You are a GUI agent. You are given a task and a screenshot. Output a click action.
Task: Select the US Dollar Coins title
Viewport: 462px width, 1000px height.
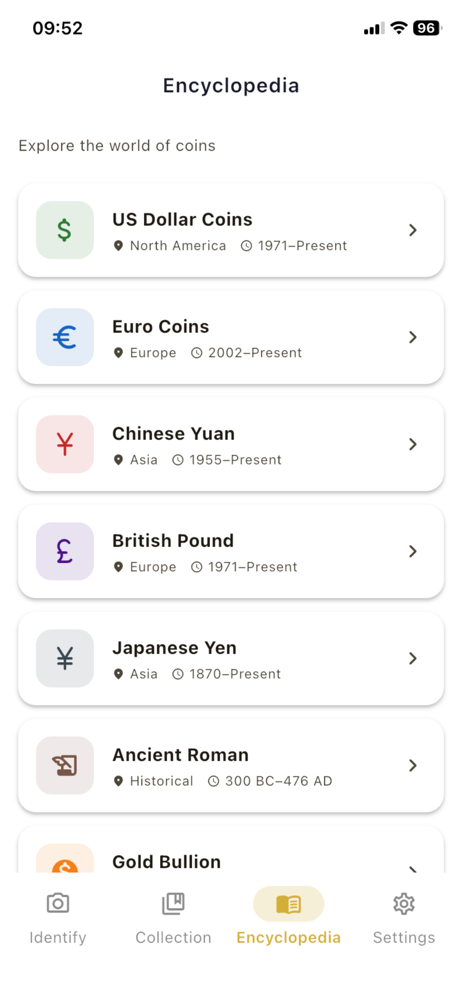(183, 219)
